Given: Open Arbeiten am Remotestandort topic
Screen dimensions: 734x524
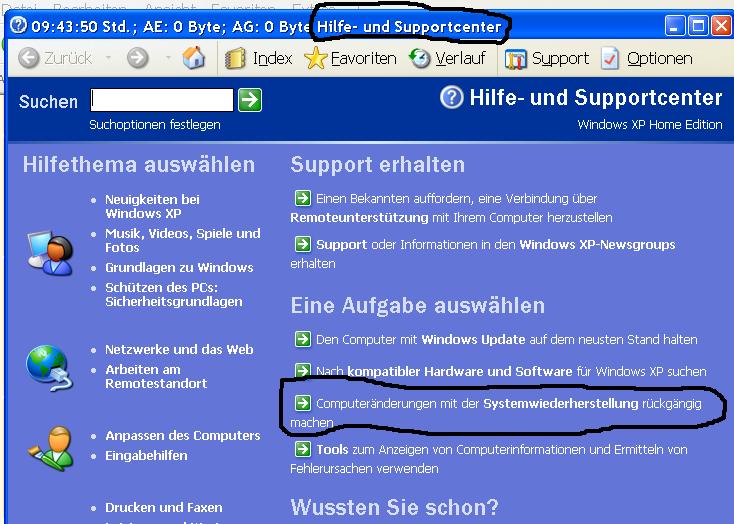Looking at the screenshot, I should click(156, 376).
